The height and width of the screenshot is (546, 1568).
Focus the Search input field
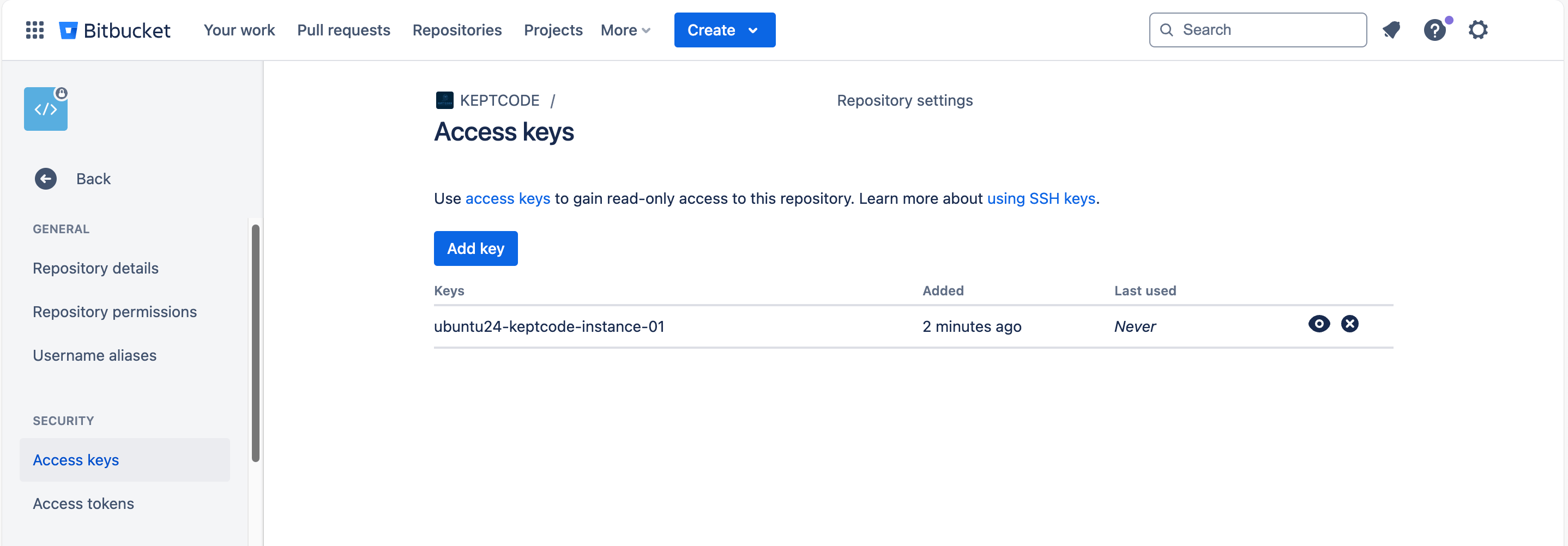[x=1258, y=30]
